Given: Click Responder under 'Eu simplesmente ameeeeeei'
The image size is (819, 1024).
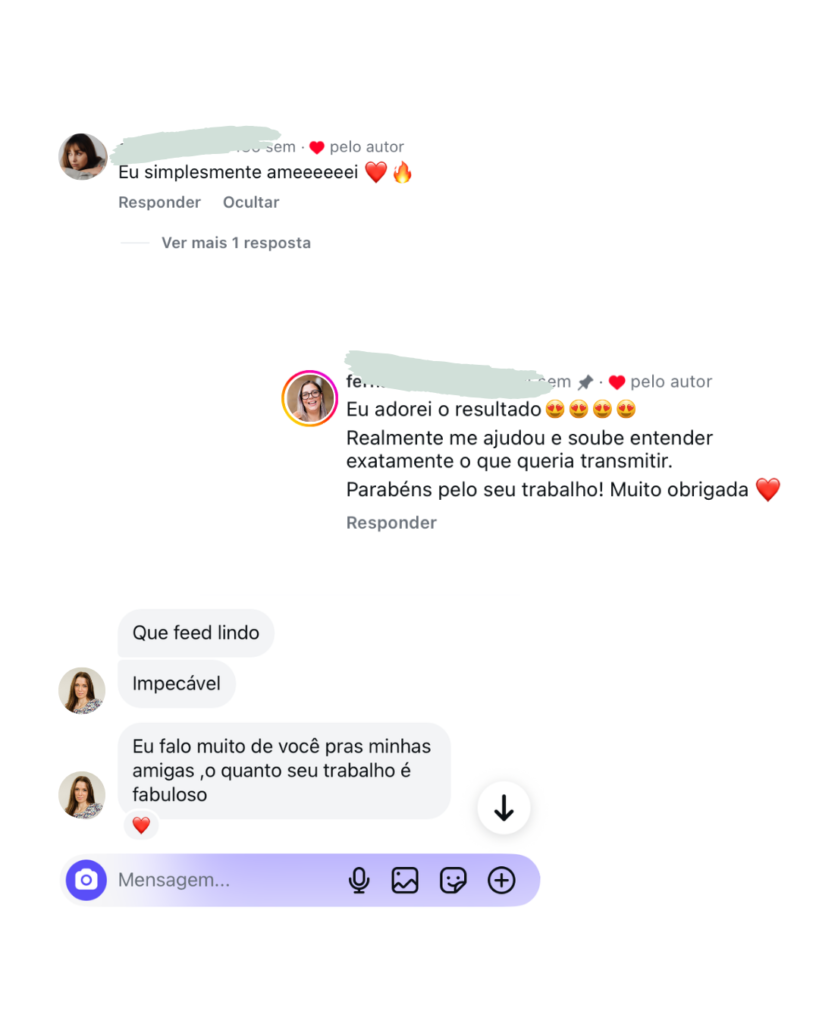Looking at the screenshot, I should [x=159, y=202].
